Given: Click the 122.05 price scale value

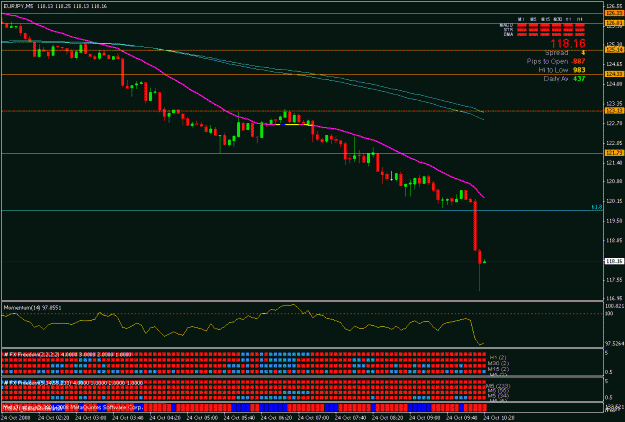Looking at the screenshot, I should pos(614,143).
